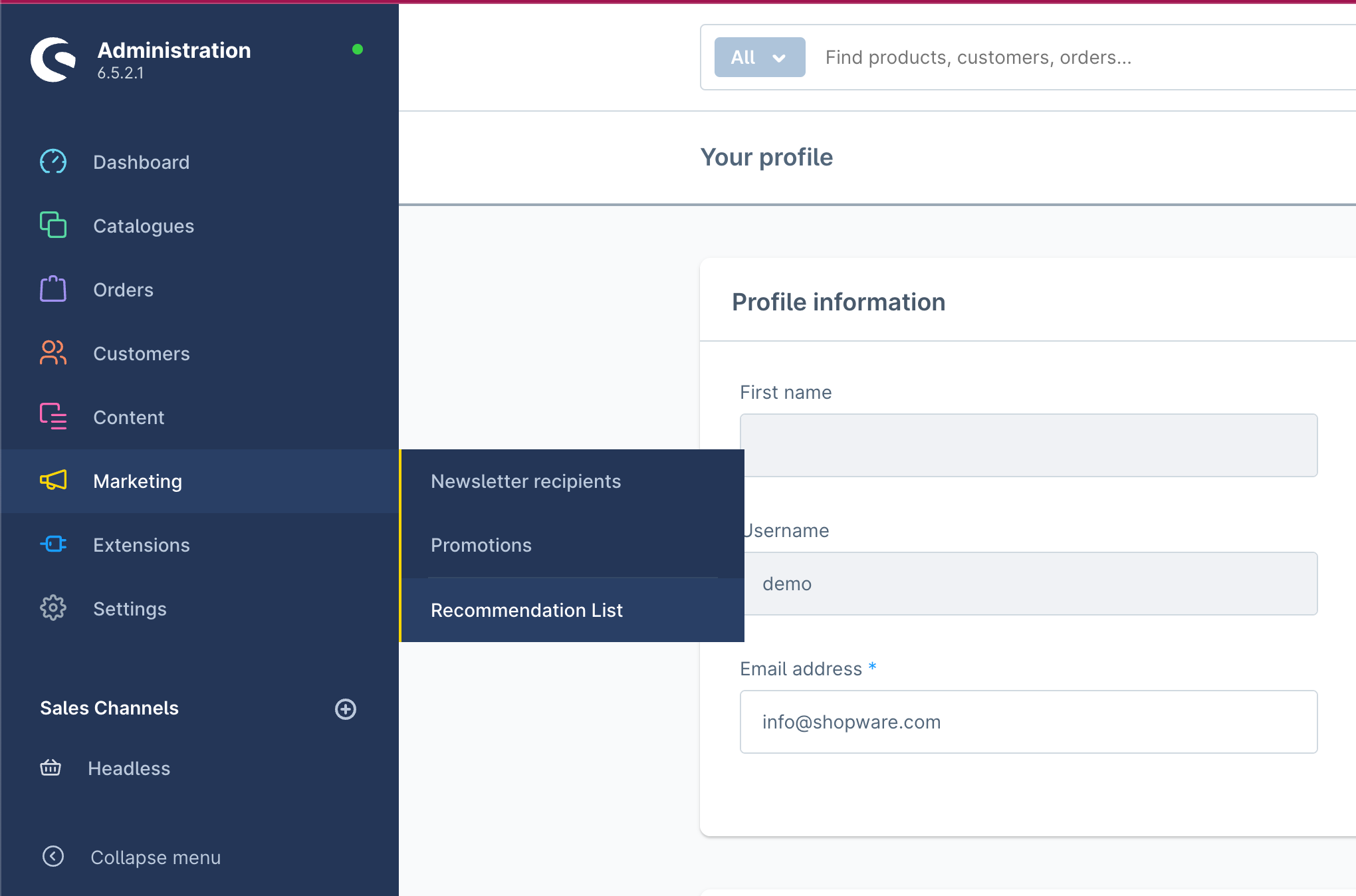
Task: Click Add Sales Channel button
Action: [x=345, y=709]
